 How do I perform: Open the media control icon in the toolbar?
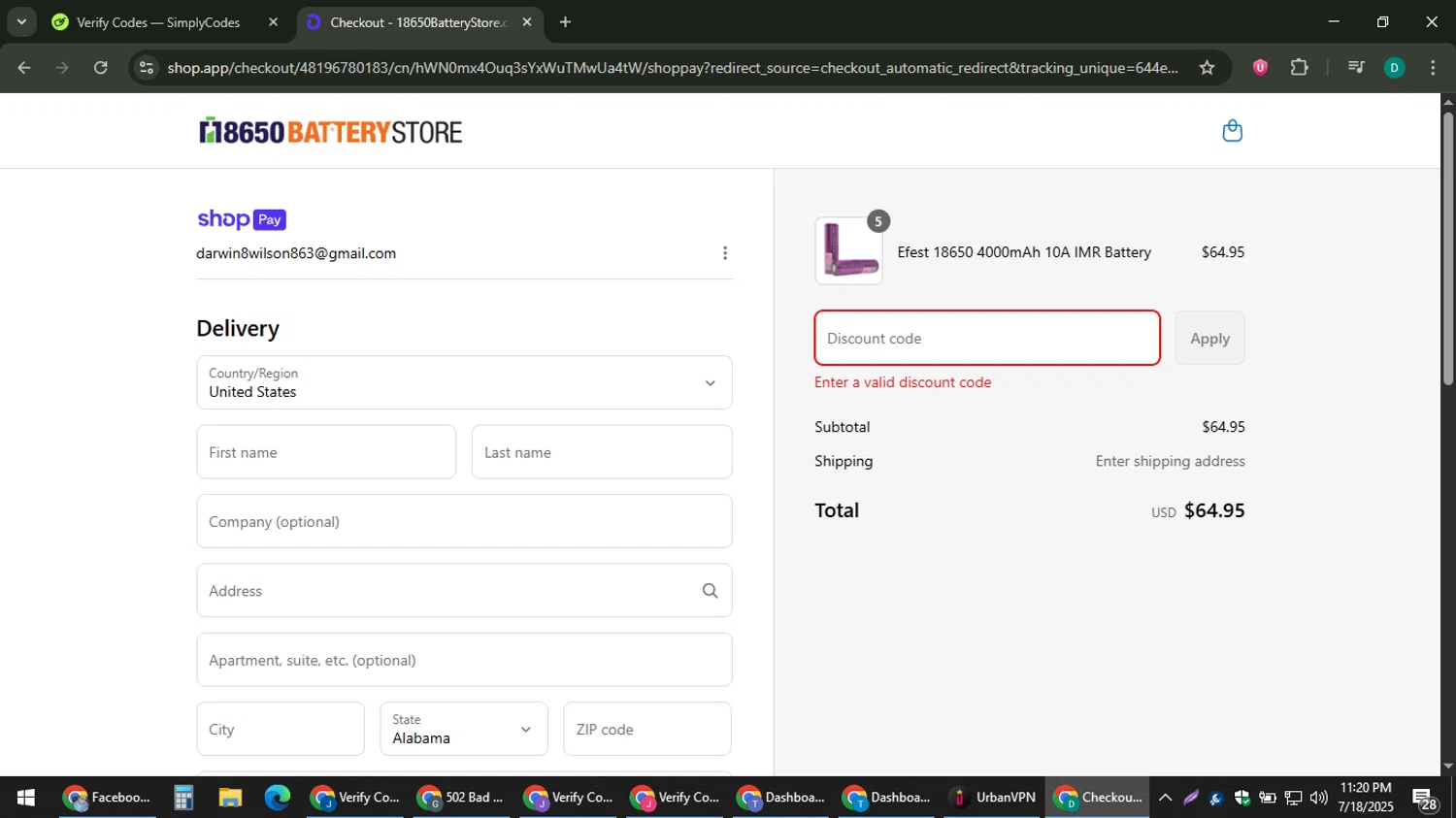pyautogui.click(x=1356, y=68)
